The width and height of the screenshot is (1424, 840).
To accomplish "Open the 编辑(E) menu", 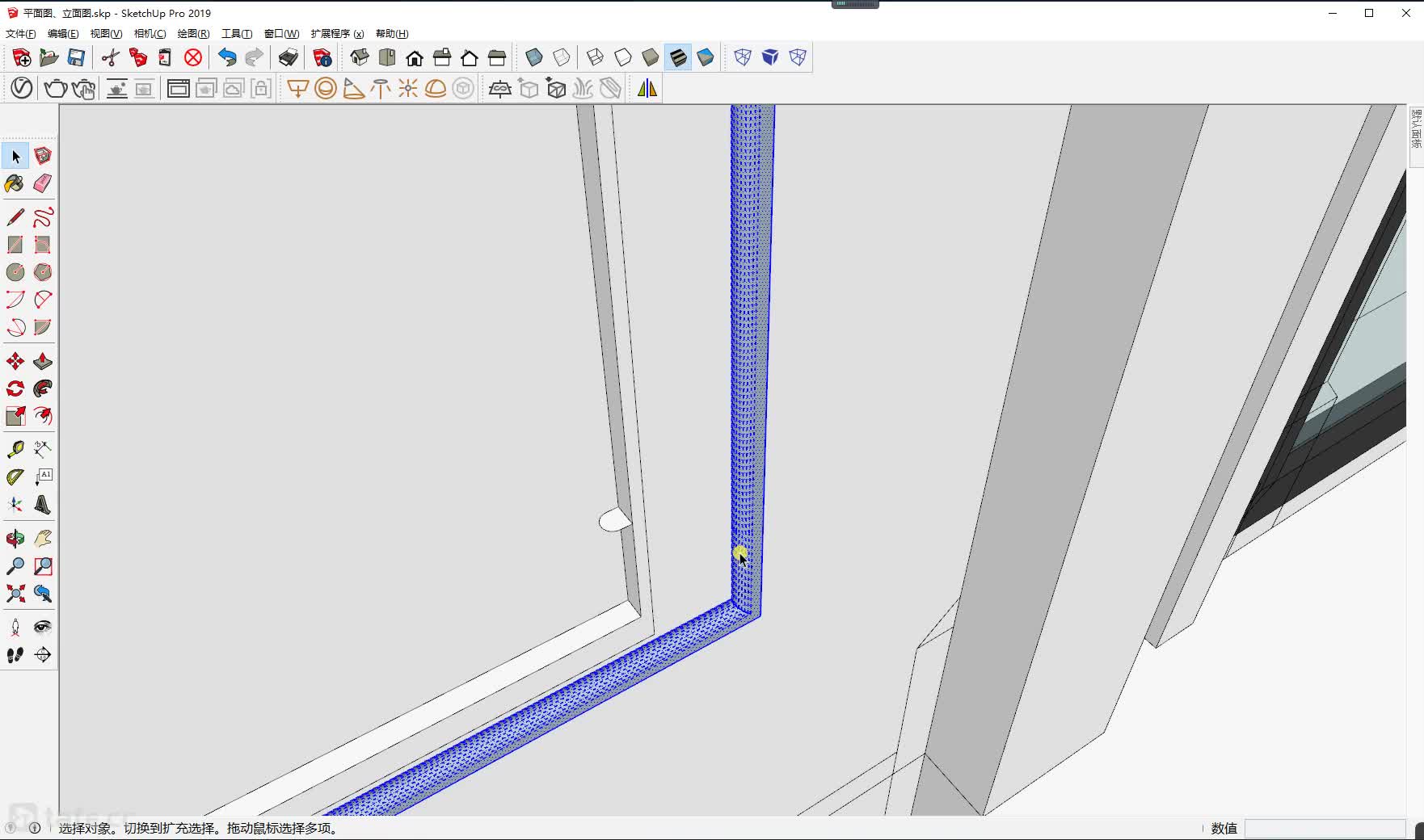I will point(63,34).
